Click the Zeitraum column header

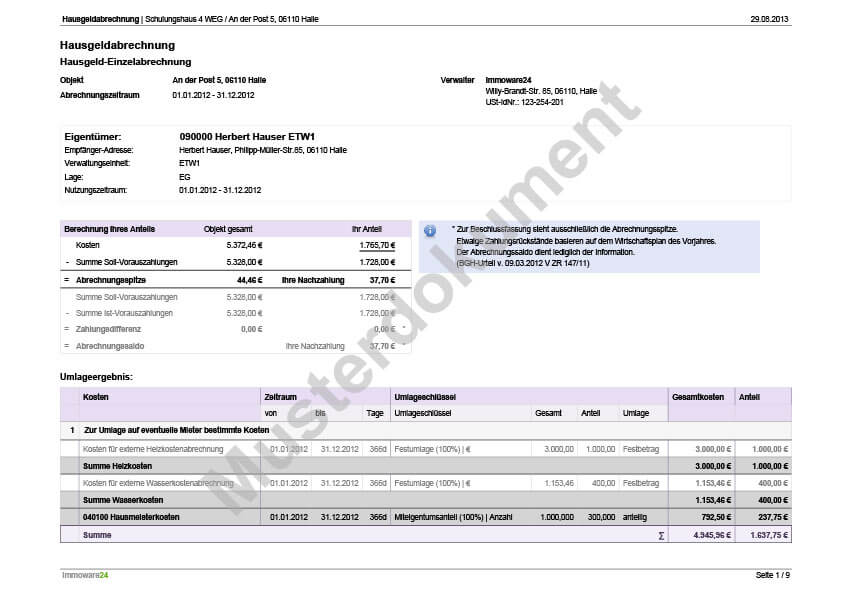coord(280,397)
